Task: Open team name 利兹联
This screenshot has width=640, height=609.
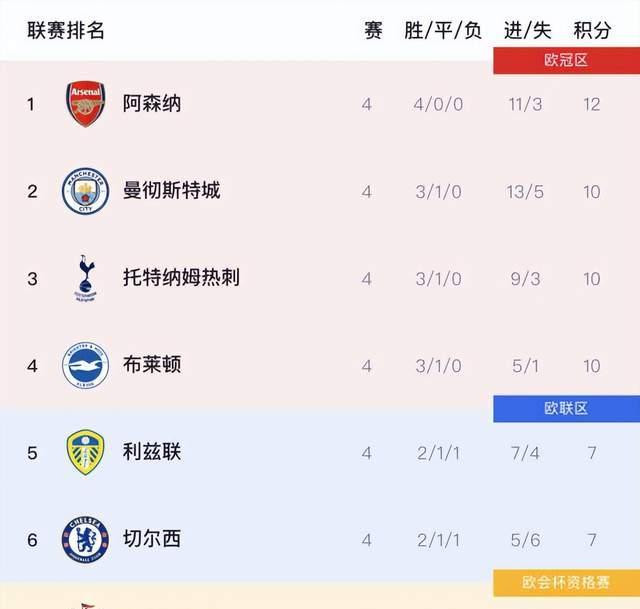Action: tap(152, 452)
